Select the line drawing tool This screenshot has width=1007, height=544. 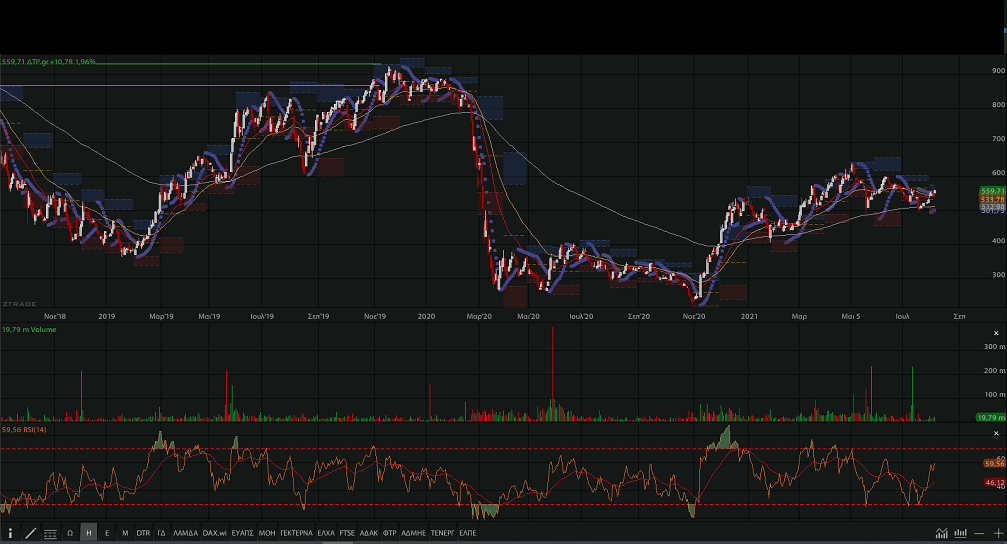pyautogui.click(x=30, y=533)
